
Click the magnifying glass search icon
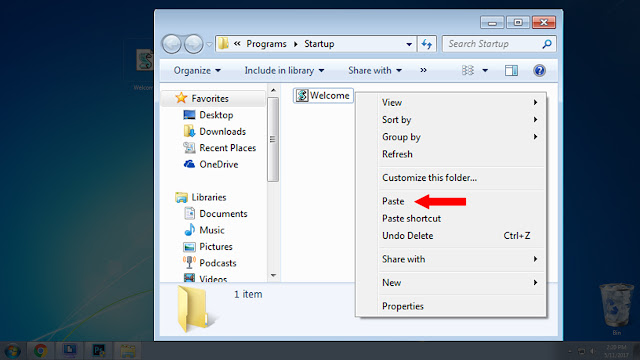[x=547, y=44]
